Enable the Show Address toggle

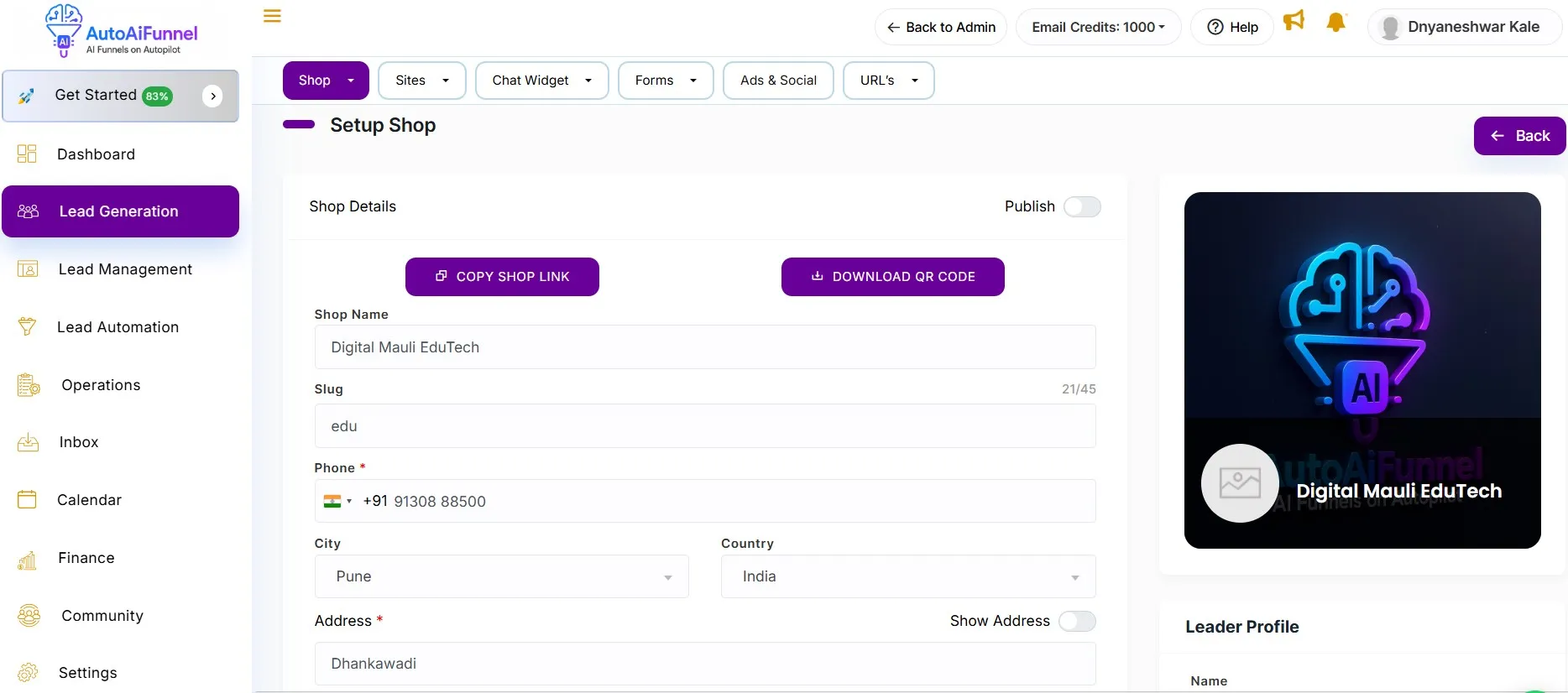[x=1077, y=621]
